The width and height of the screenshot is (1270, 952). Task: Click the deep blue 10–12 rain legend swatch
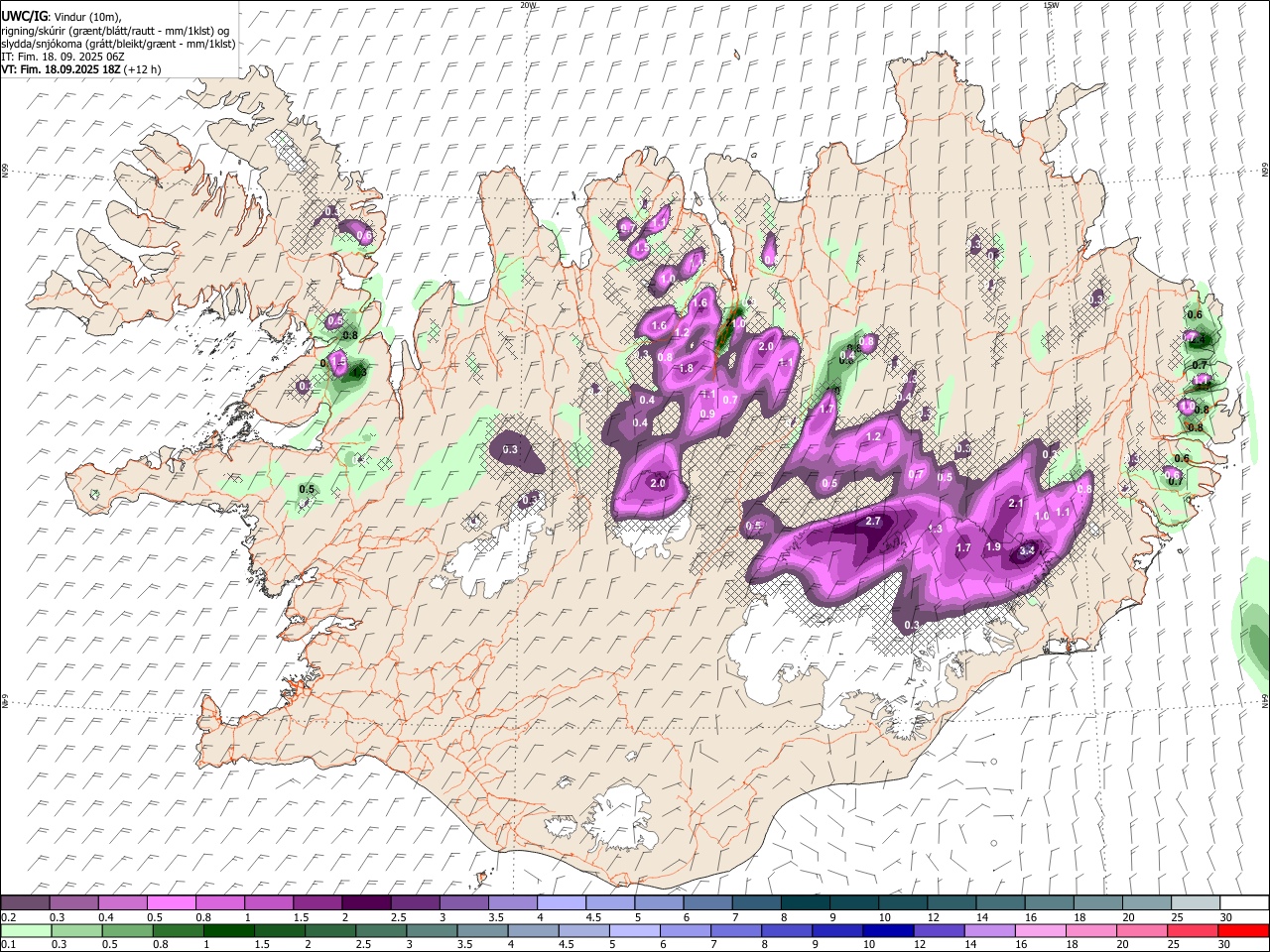click(x=888, y=931)
